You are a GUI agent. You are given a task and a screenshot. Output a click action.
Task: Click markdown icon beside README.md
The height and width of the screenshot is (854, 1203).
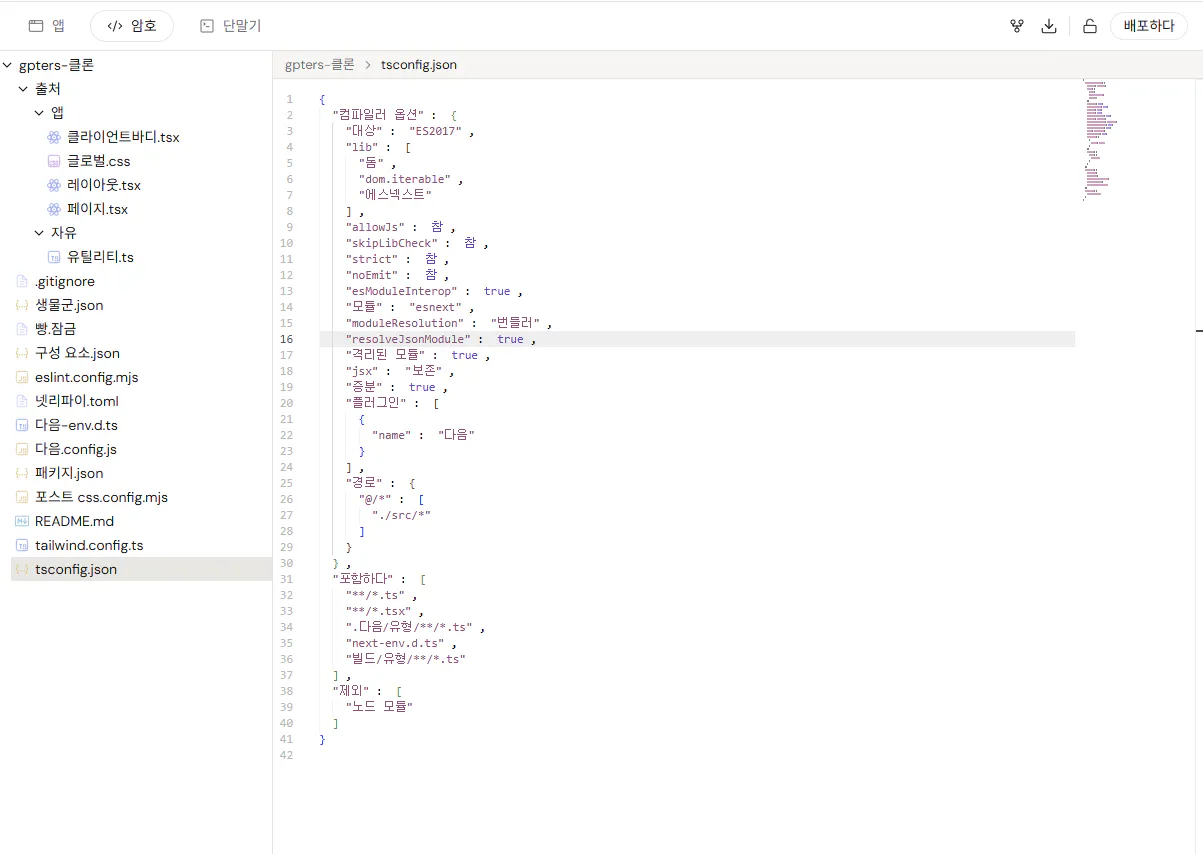22,521
